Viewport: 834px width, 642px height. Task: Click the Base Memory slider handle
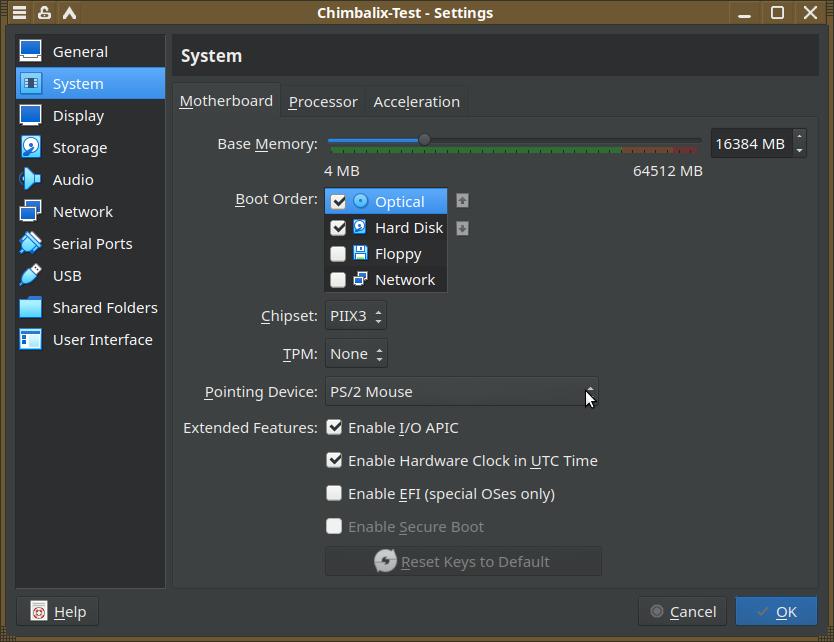[x=424, y=140]
